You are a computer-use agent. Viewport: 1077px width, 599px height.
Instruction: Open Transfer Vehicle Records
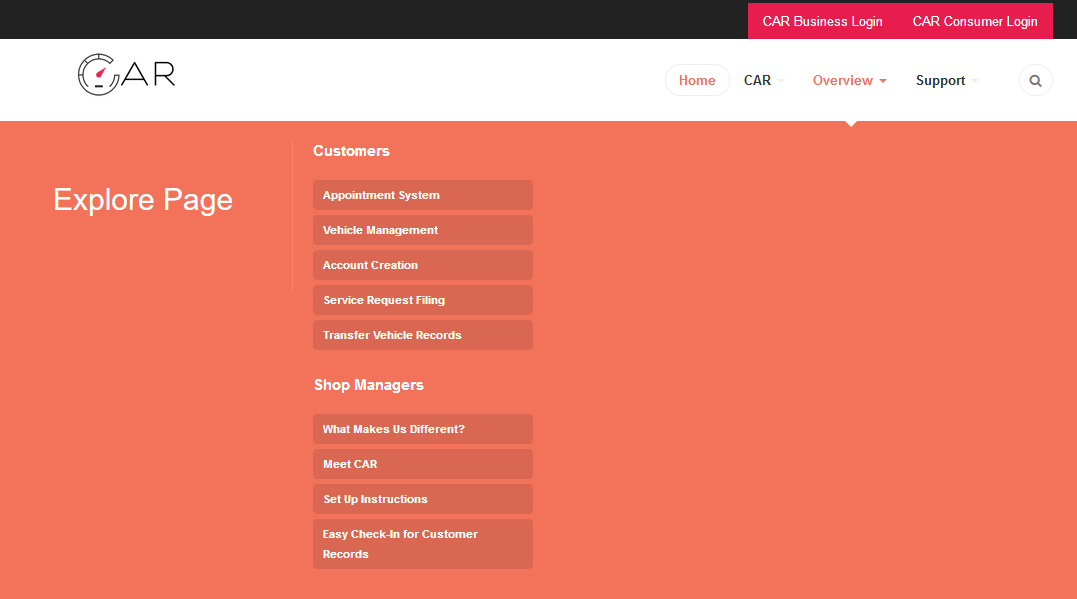tap(422, 335)
